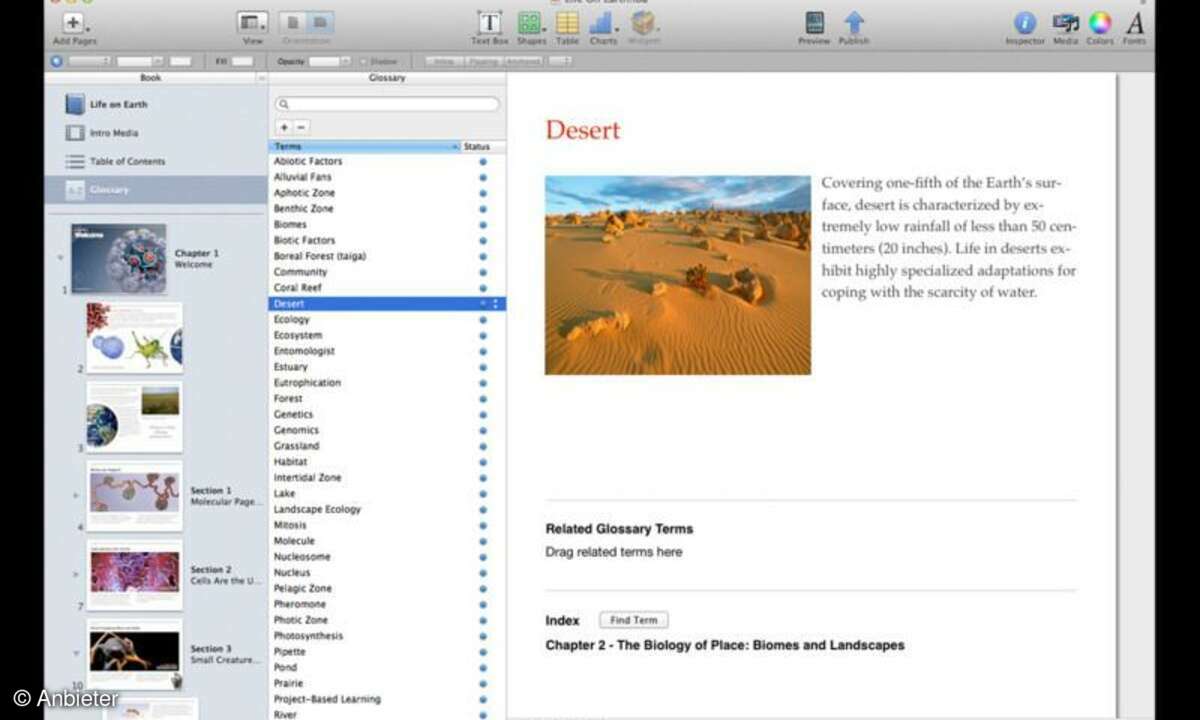Viewport: 1200px width, 720px height.
Task: Expand Section 1 Molecular Page triangle
Action: [x=76, y=495]
